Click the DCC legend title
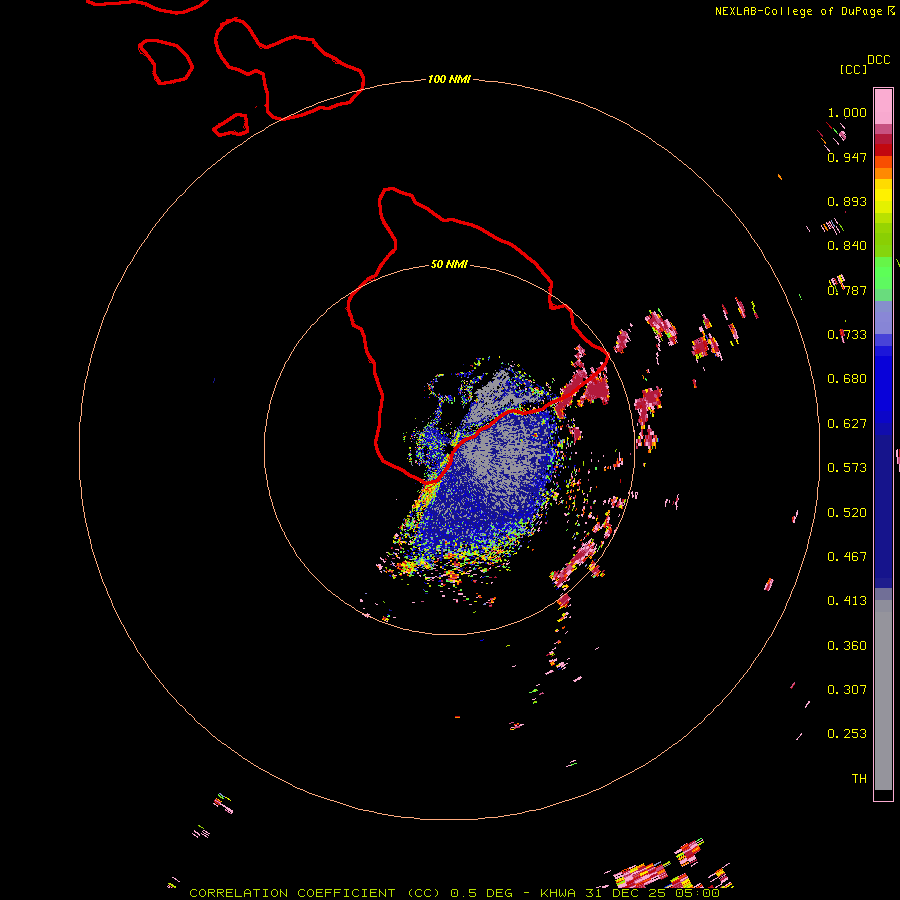This screenshot has height=900, width=900. pyautogui.click(x=878, y=60)
